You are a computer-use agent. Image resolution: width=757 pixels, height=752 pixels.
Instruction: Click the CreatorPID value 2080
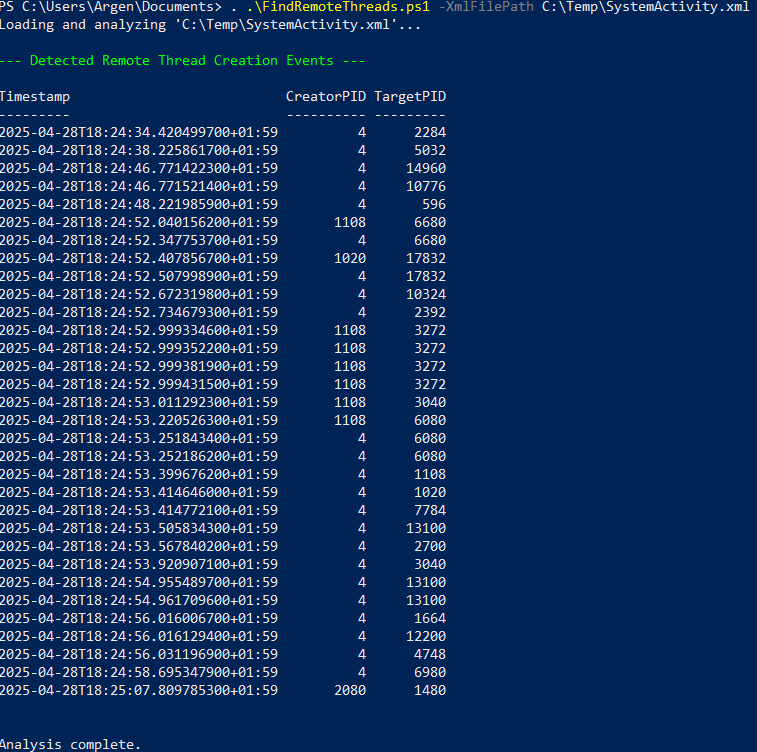[x=350, y=690]
